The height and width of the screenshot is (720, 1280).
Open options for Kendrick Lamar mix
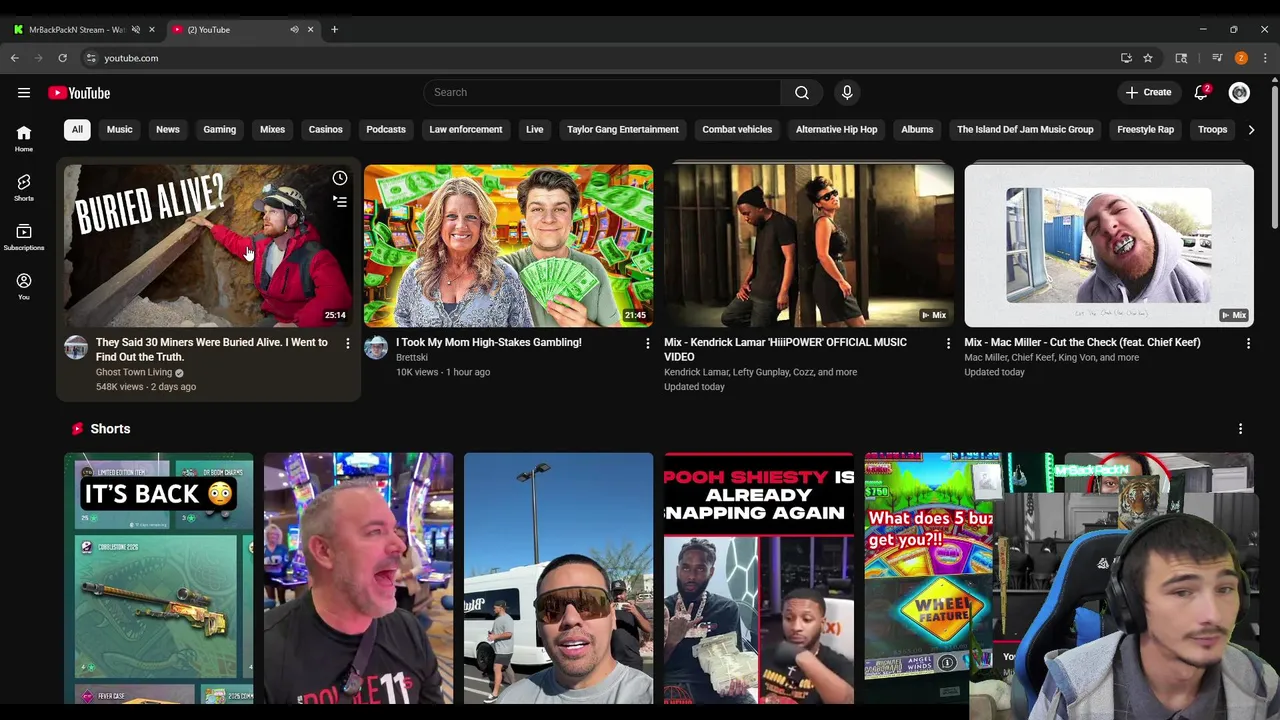948,343
